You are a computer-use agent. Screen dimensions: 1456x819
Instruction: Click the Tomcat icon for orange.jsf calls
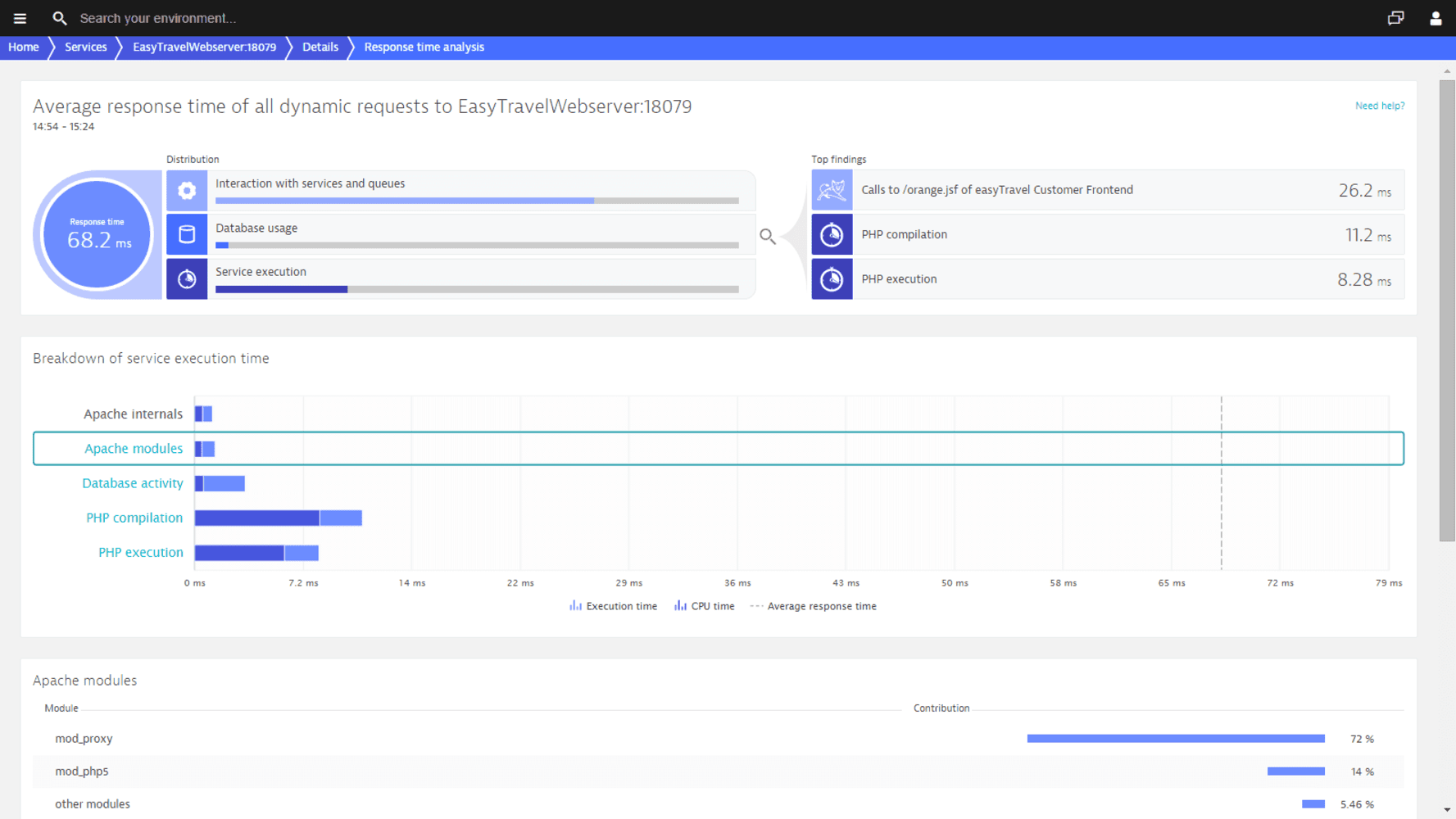click(x=832, y=190)
